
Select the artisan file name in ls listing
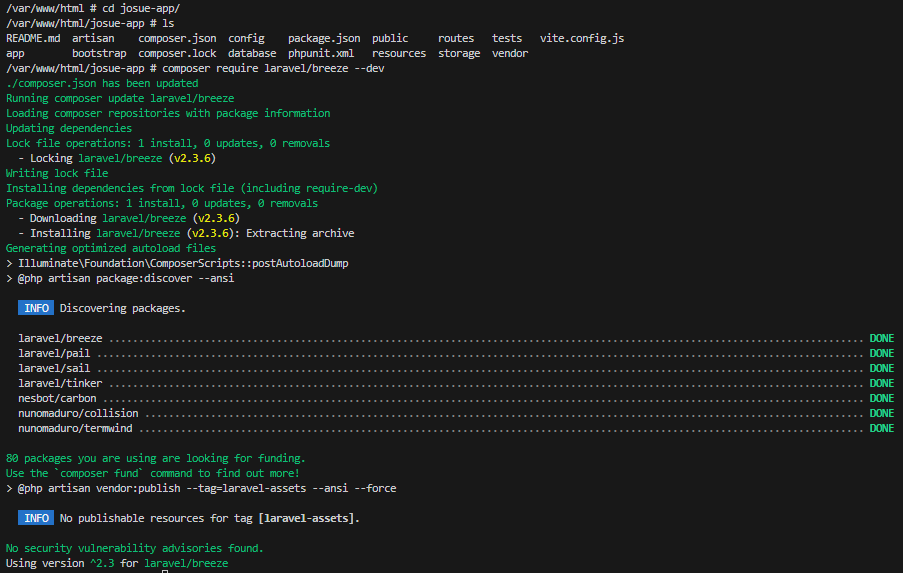tap(93, 39)
